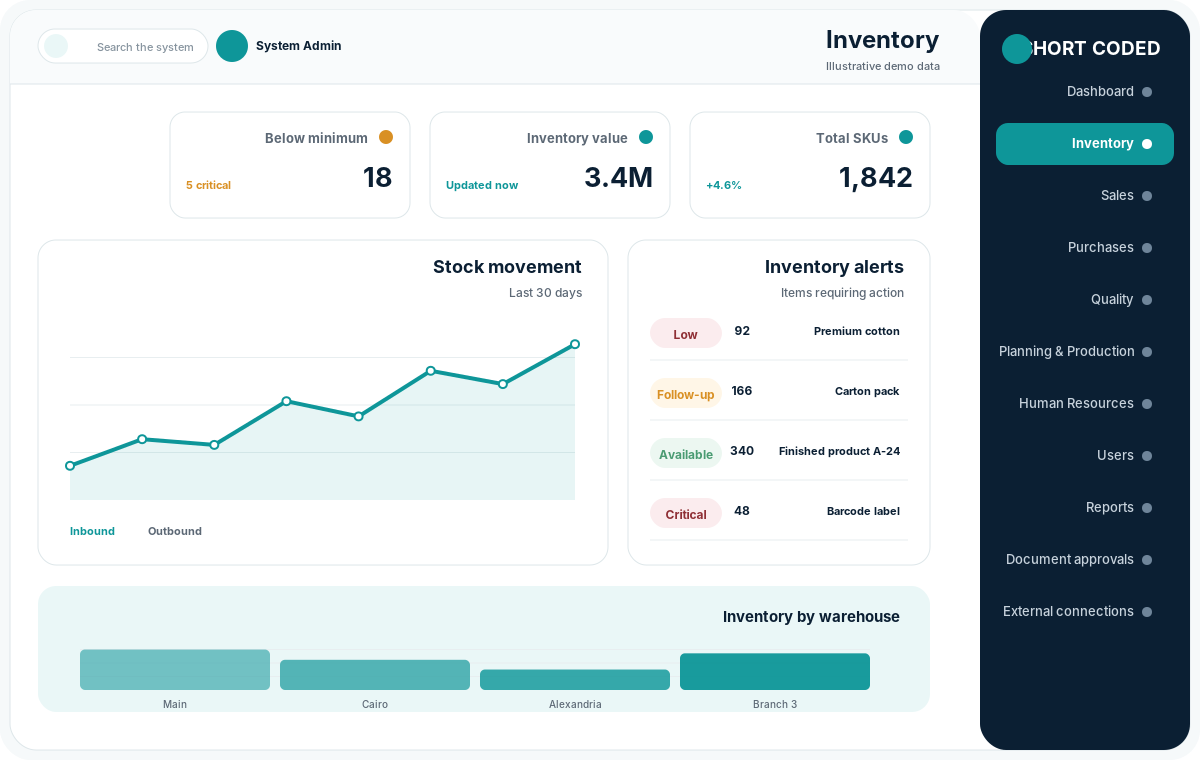Toggle the Inbound series legend
This screenshot has height=760, width=1200.
tap(92, 531)
